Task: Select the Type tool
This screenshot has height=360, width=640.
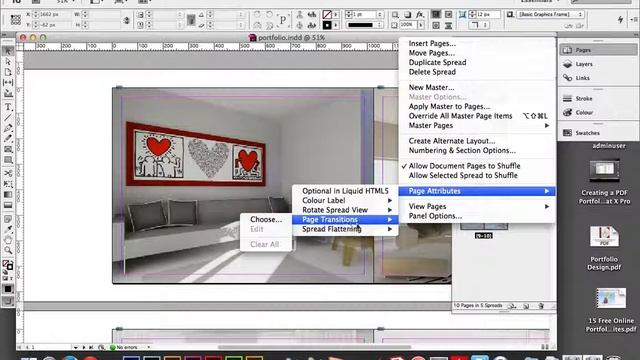Action: [x=8, y=107]
